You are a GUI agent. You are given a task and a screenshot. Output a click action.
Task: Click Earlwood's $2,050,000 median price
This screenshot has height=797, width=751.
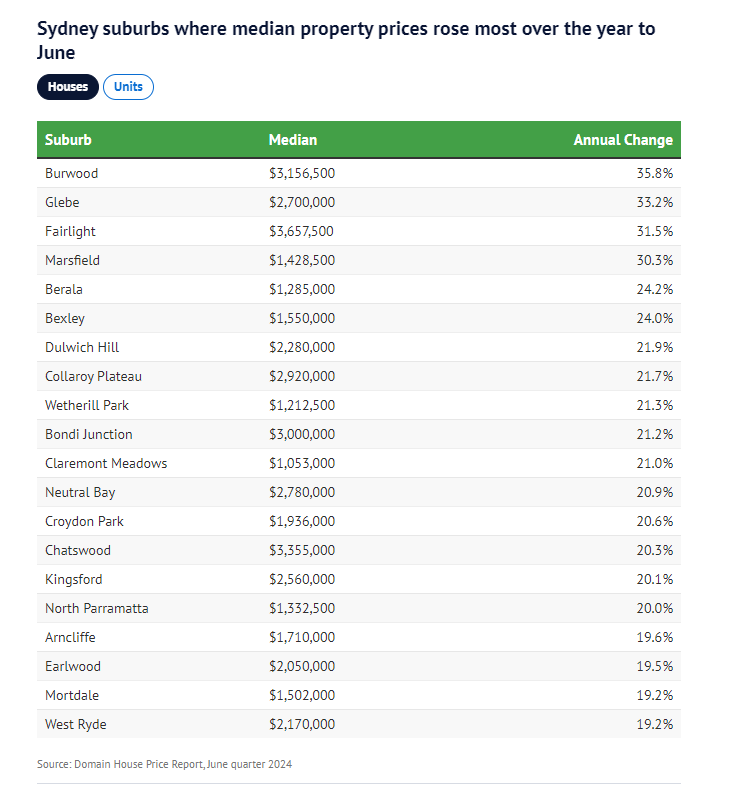[302, 666]
